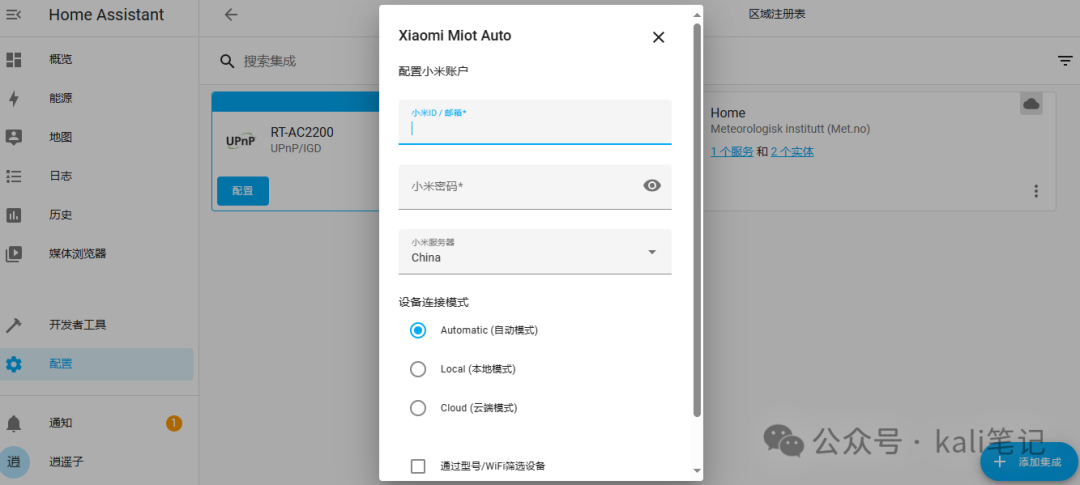Image resolution: width=1080 pixels, height=485 pixels.
Task: Focus the 小米ID / 邮箱 input field
Action: tap(534, 122)
